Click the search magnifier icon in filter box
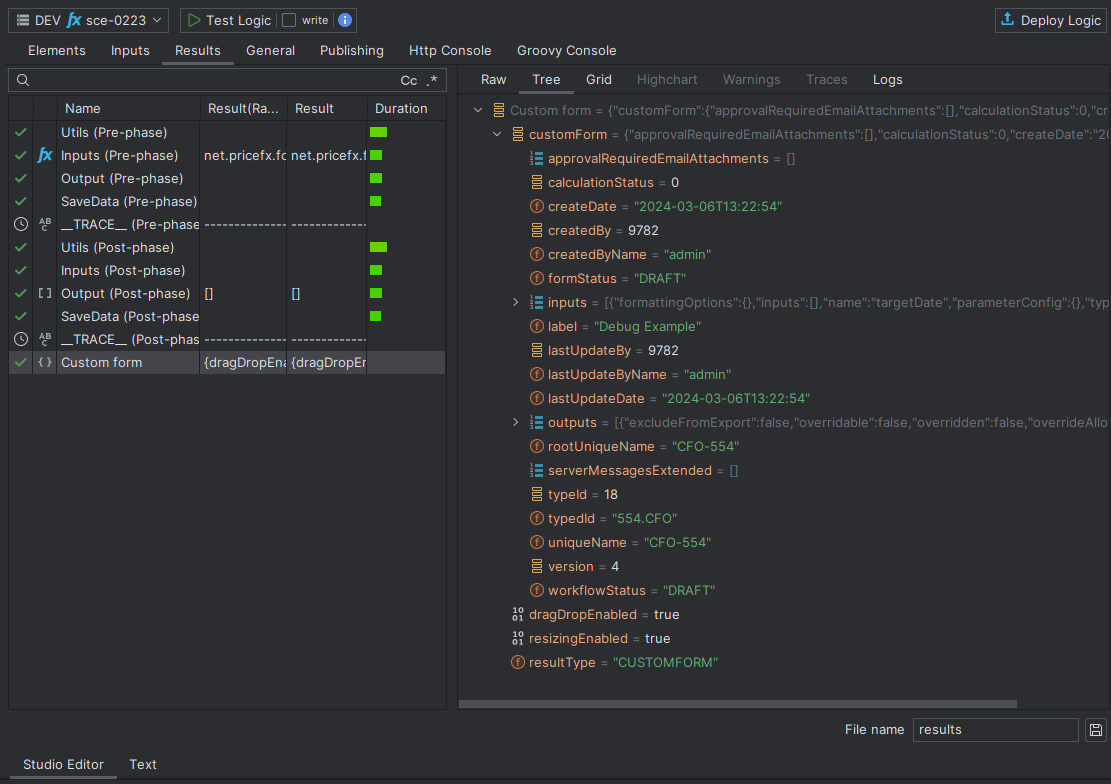 coord(23,80)
